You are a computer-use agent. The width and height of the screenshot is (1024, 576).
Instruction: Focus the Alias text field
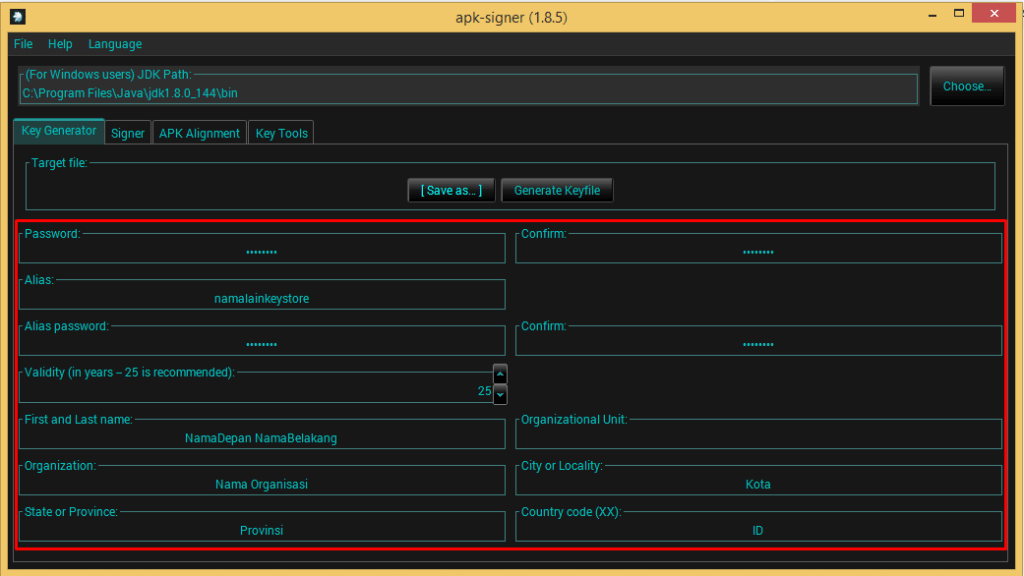[262, 298]
